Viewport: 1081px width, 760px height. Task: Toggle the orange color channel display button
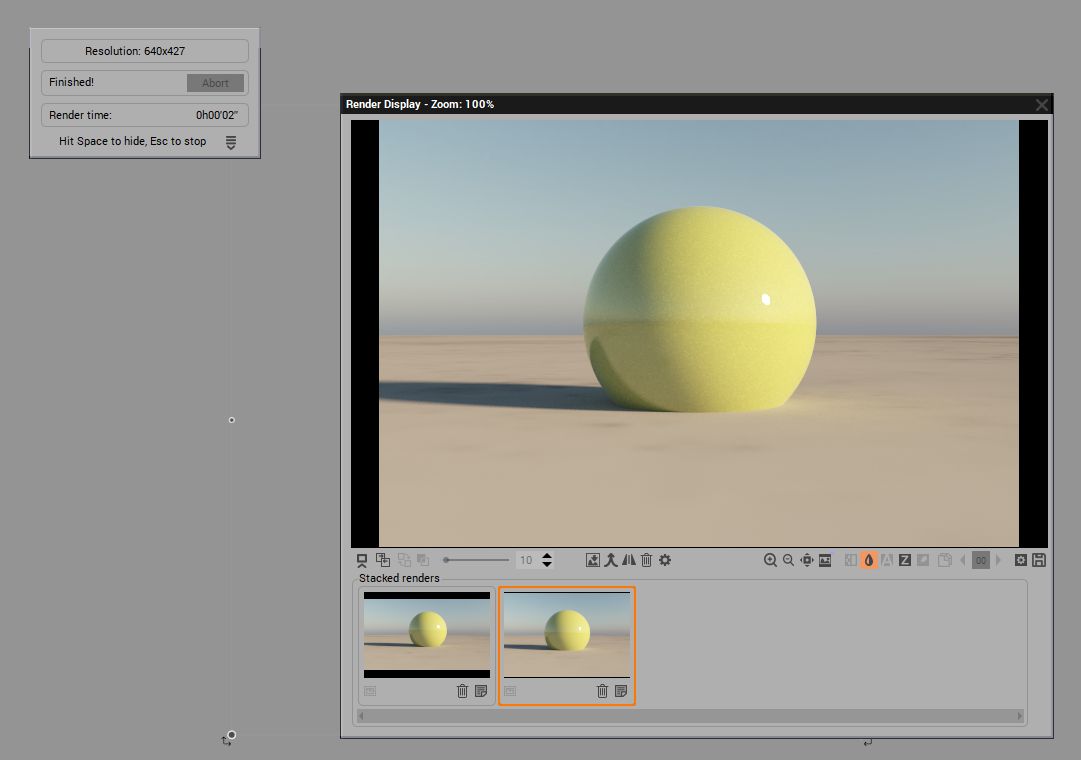868,560
